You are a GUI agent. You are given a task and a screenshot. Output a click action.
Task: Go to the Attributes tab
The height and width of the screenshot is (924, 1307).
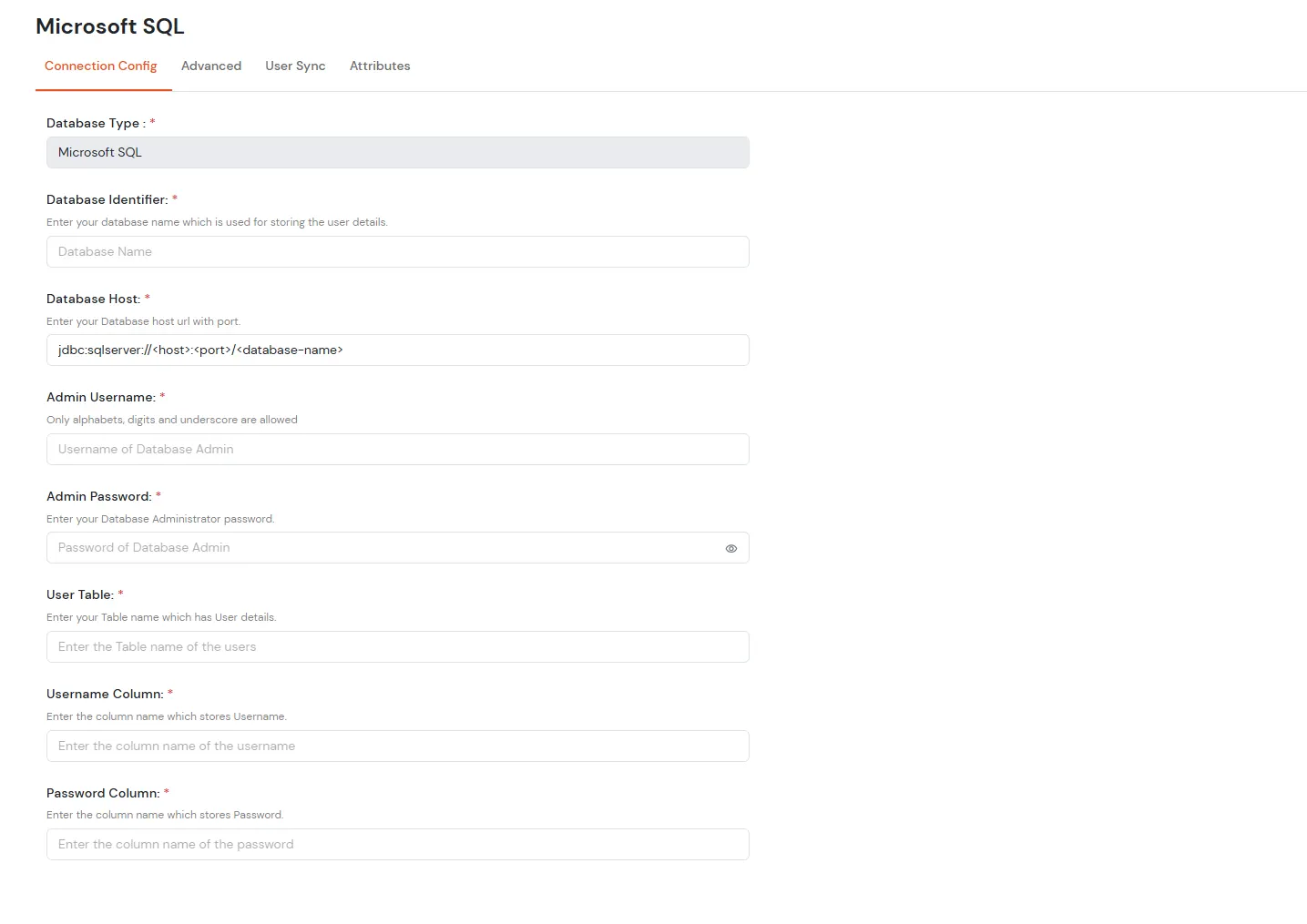[380, 66]
